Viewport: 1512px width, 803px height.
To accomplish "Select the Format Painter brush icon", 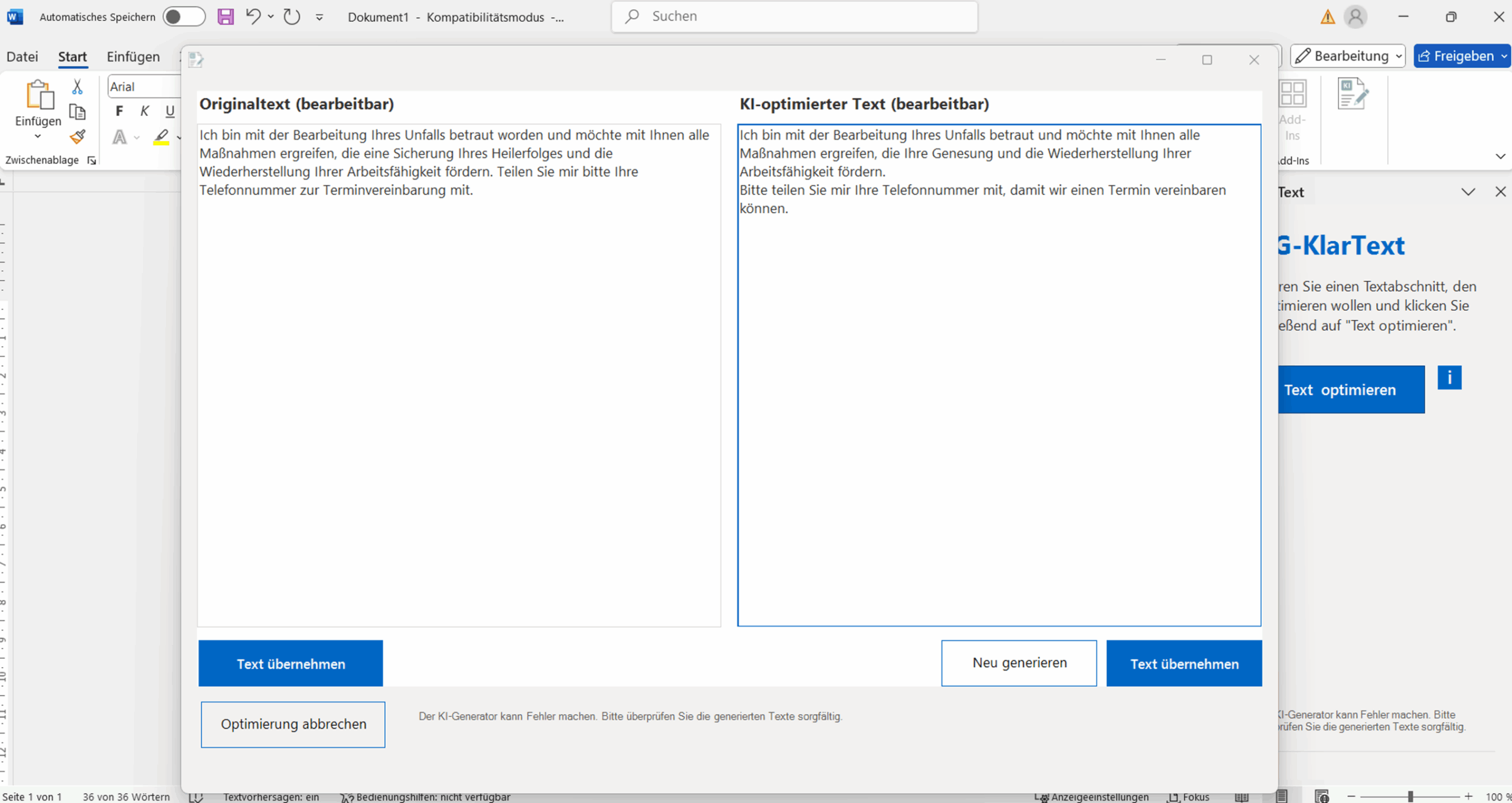I will click(x=77, y=137).
